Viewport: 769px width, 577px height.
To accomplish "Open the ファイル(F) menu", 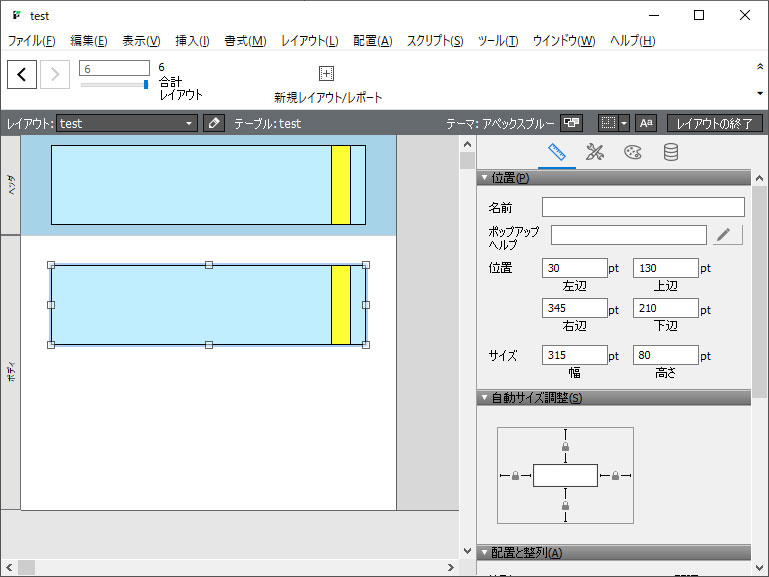I will [31, 41].
